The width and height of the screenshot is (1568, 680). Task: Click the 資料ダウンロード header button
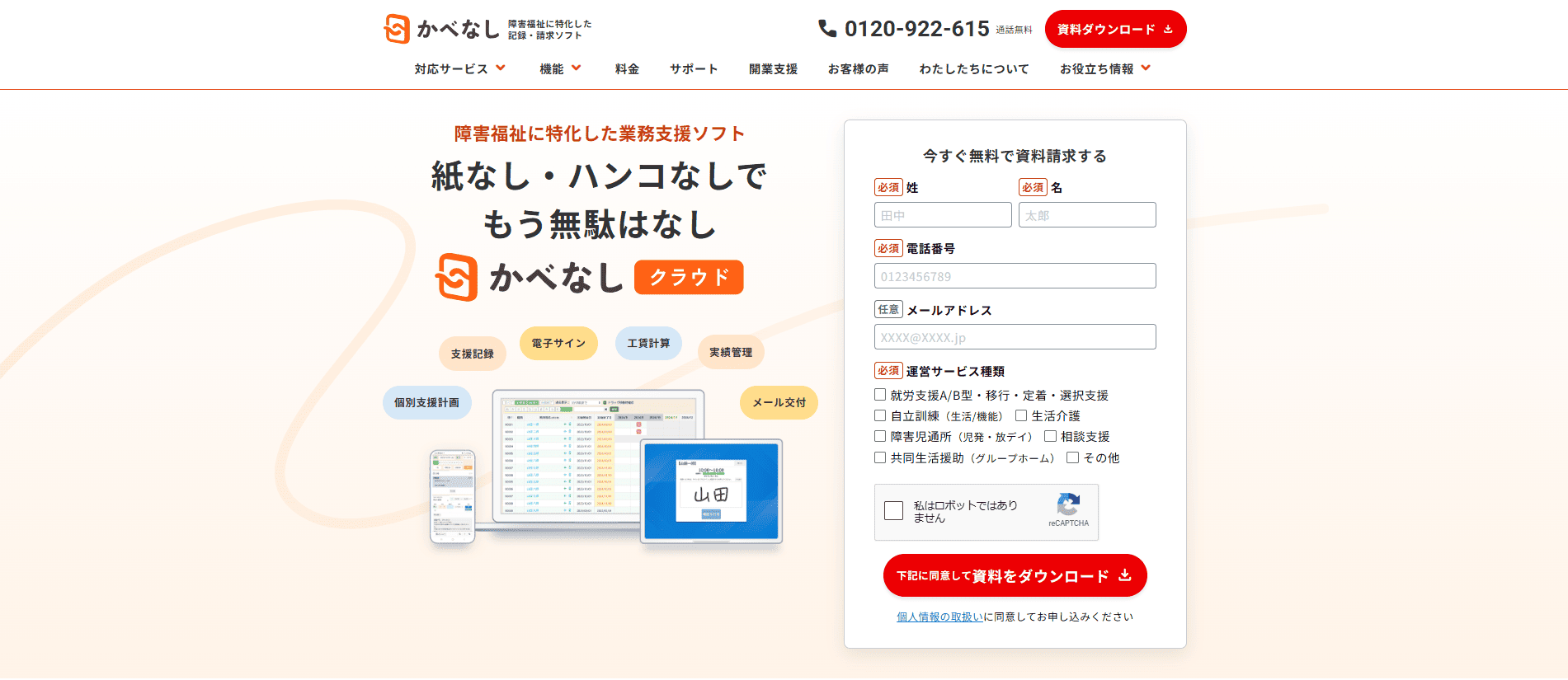point(1115,29)
